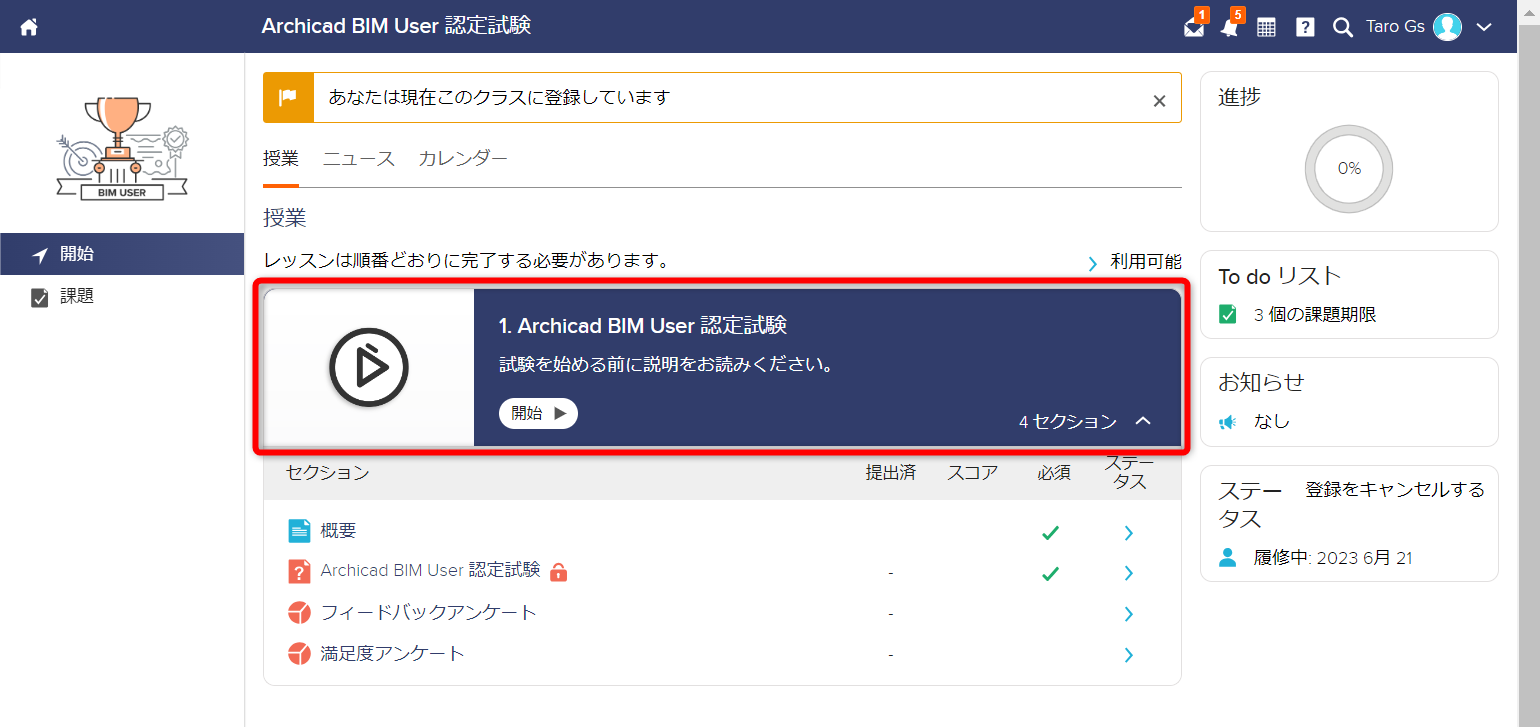The image size is (1540, 727).
Task: Click the required checkmark in exam row
Action: 1050,573
